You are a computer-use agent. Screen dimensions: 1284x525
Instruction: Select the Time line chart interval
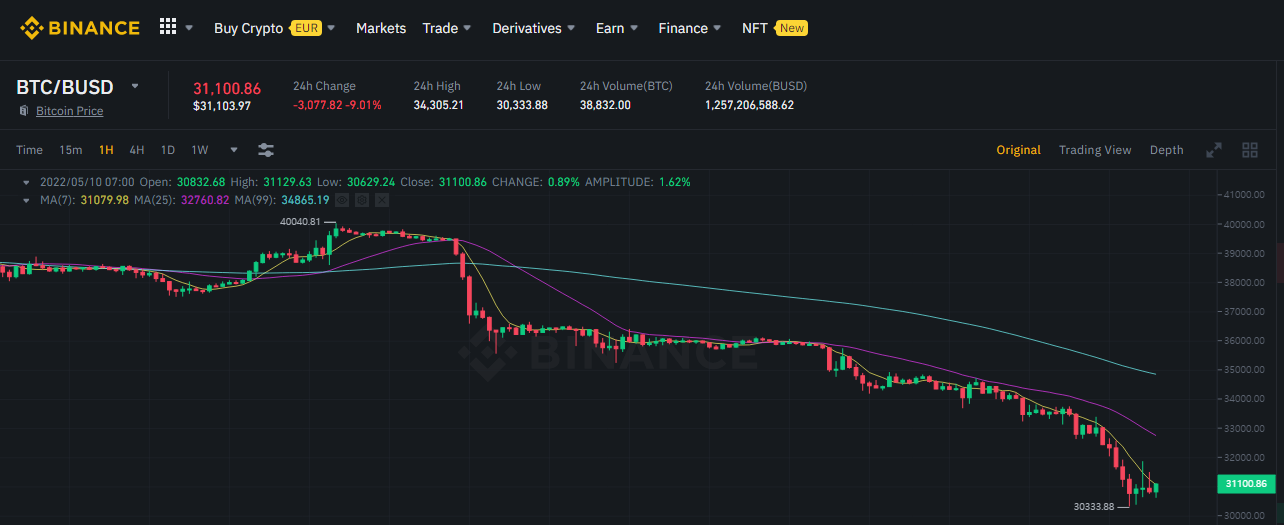point(29,150)
